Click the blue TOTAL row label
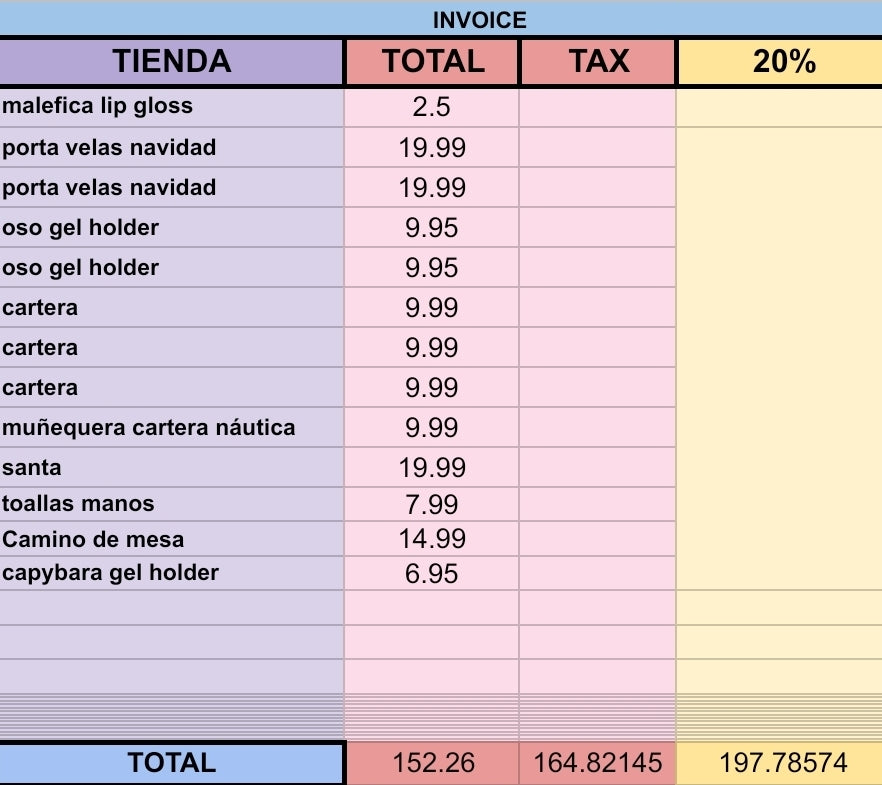This screenshot has height=785, width=882. [x=172, y=763]
